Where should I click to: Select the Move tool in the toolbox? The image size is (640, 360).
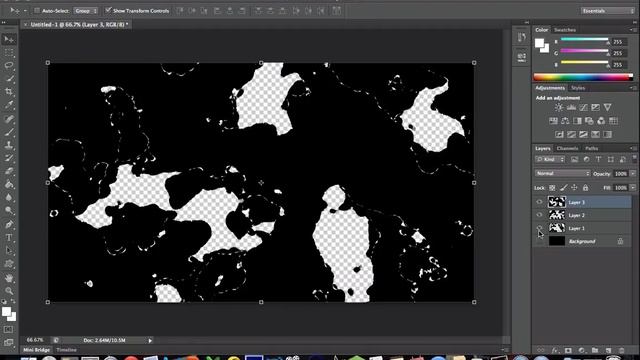(9, 39)
